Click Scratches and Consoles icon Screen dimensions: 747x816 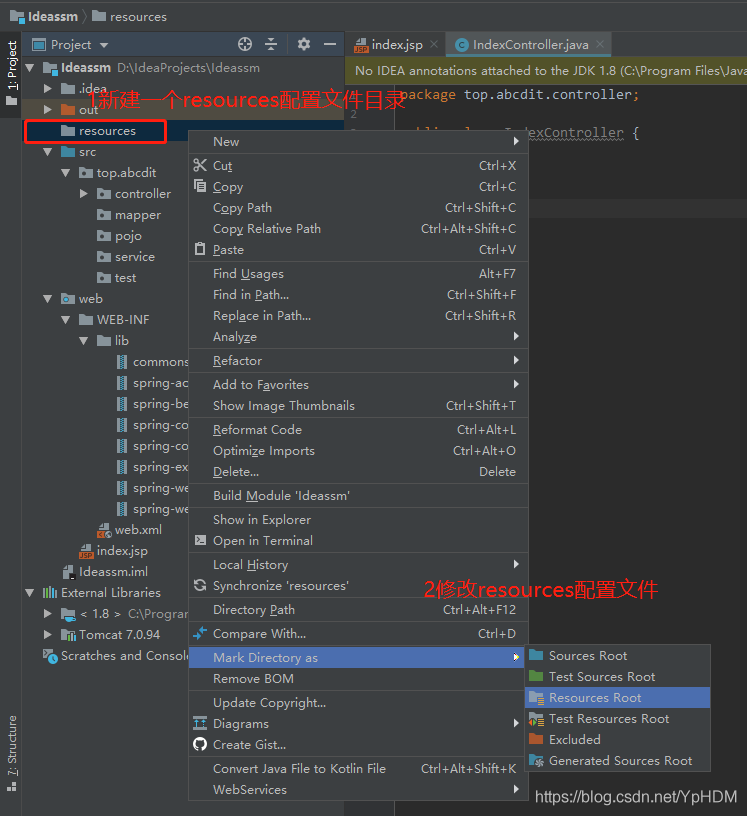tap(50, 656)
